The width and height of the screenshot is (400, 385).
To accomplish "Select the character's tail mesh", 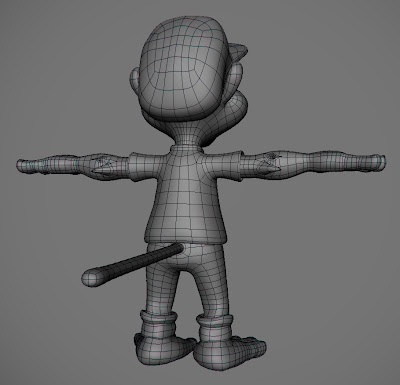I will pos(132,264).
